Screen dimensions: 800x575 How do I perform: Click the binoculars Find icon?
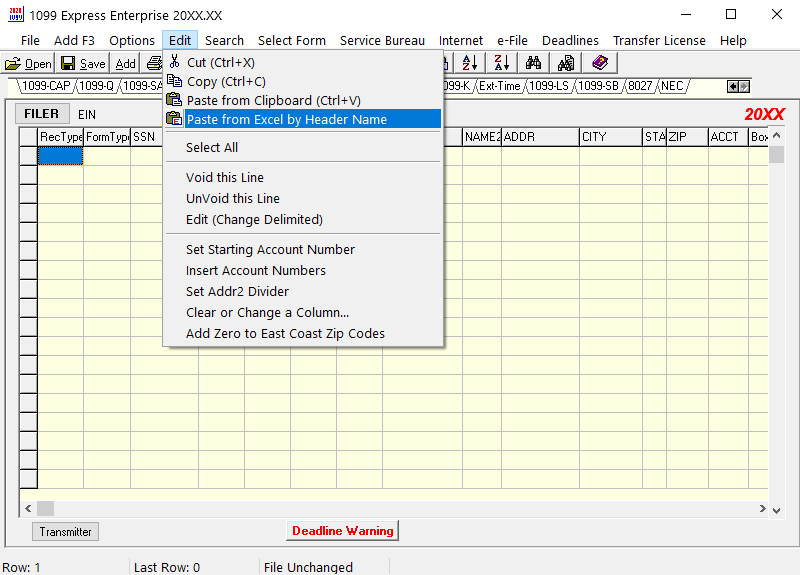click(x=534, y=63)
